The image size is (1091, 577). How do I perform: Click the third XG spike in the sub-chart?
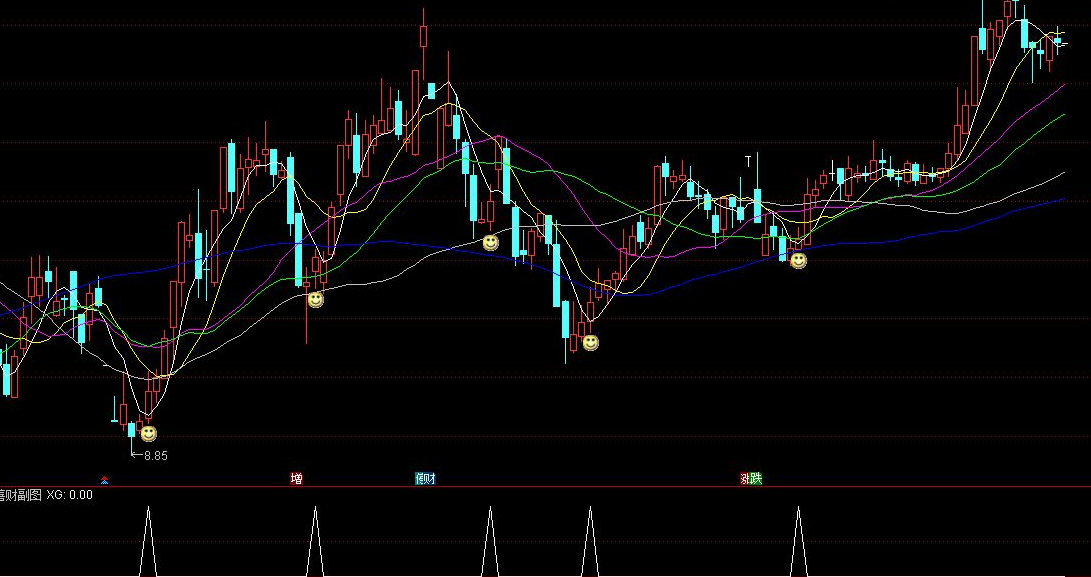491,542
